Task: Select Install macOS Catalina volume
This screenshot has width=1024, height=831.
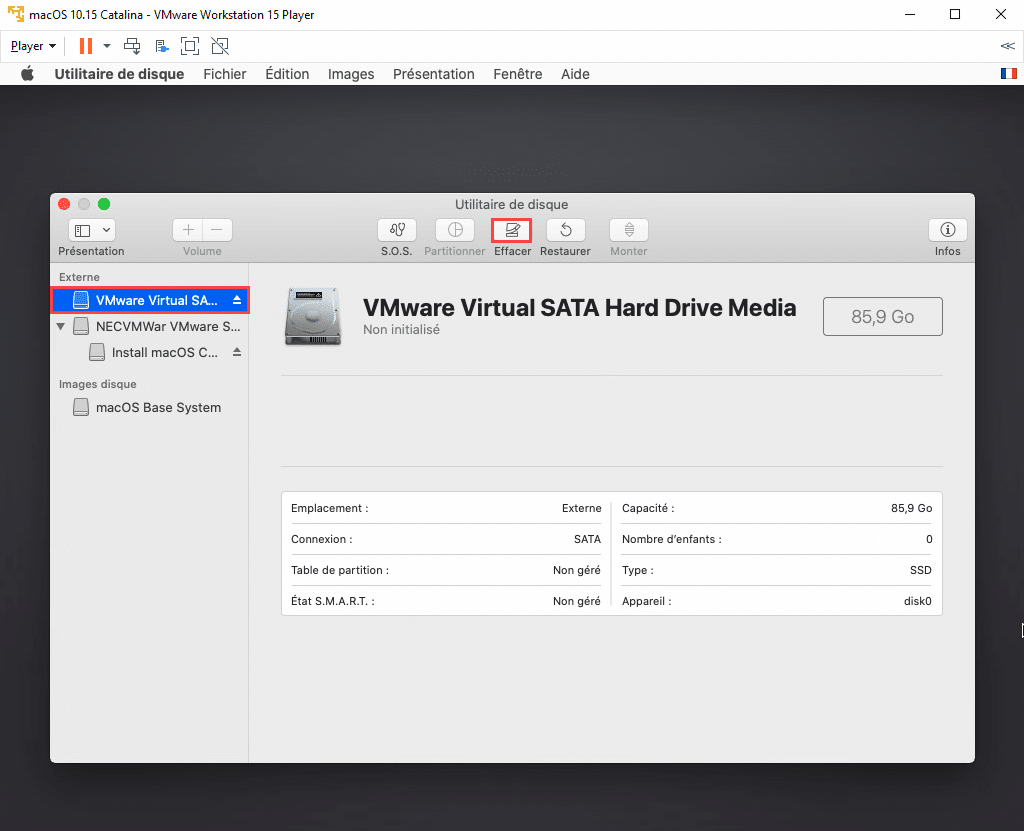Action: (164, 352)
